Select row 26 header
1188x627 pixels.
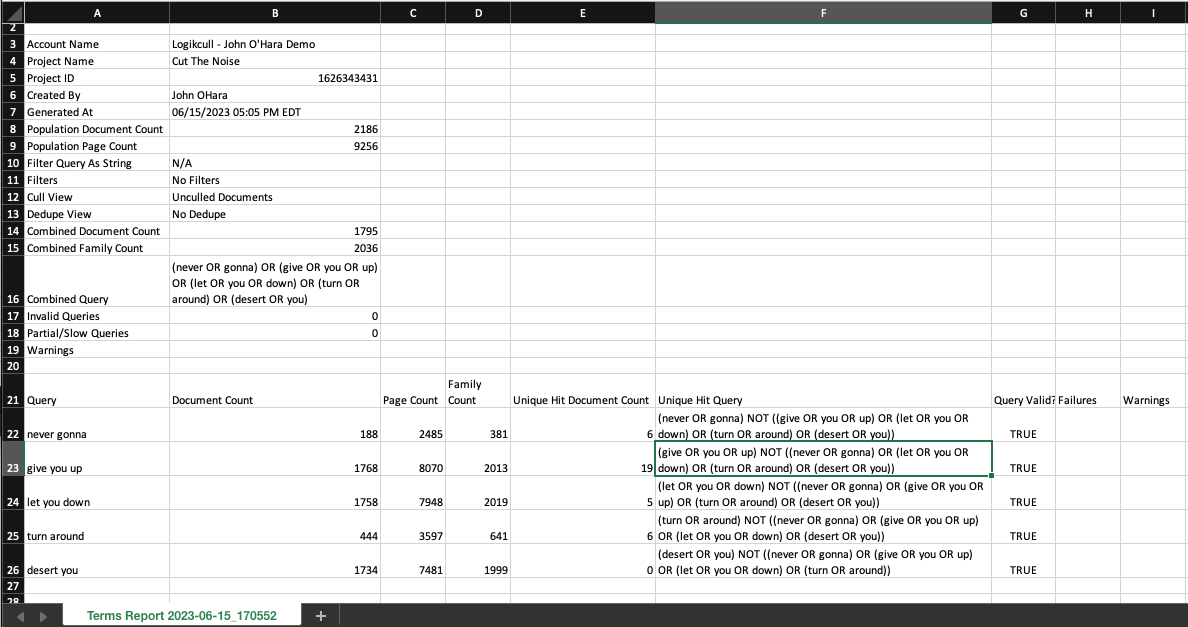click(12, 561)
